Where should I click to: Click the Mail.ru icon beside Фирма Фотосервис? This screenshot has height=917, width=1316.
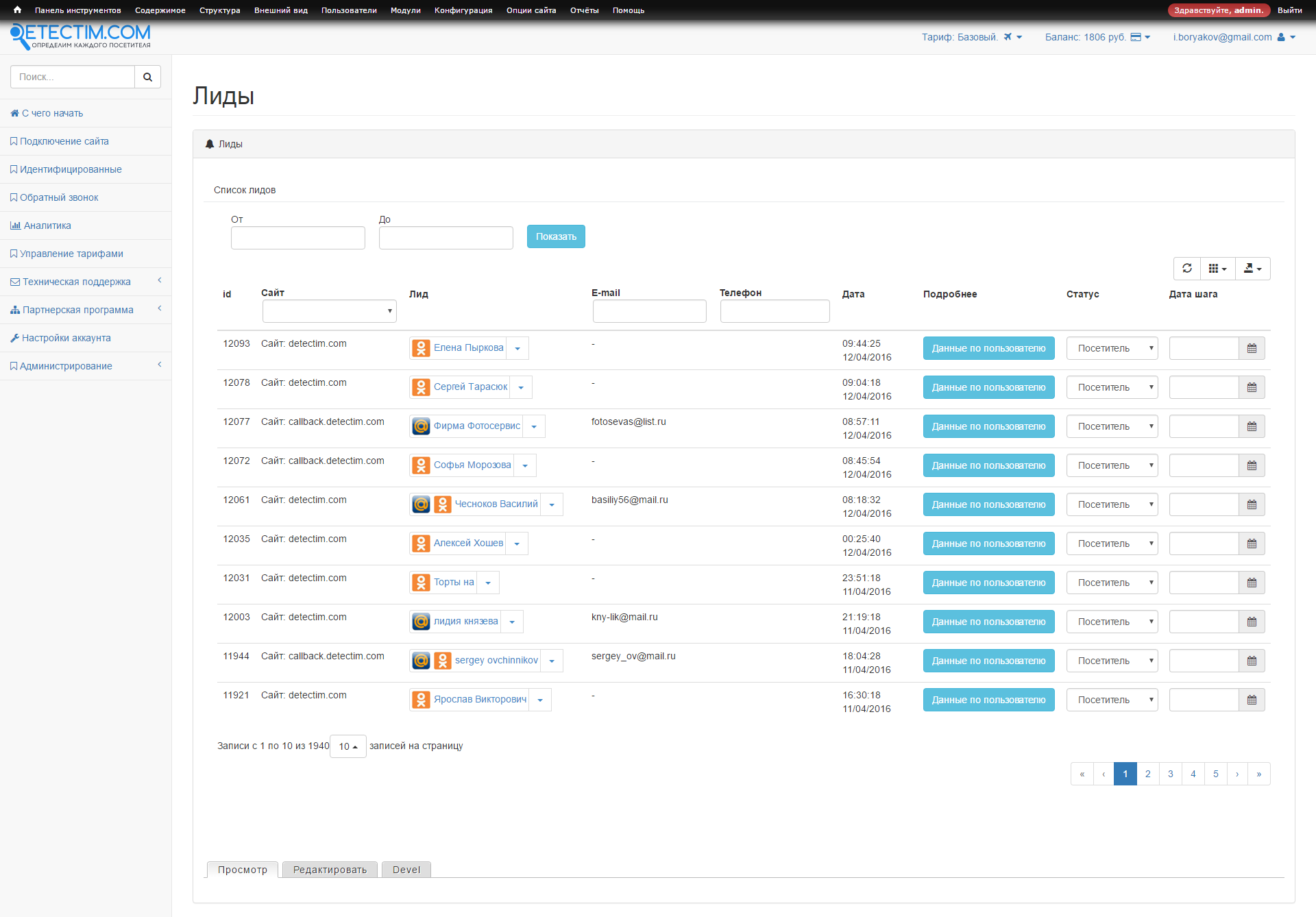click(421, 426)
